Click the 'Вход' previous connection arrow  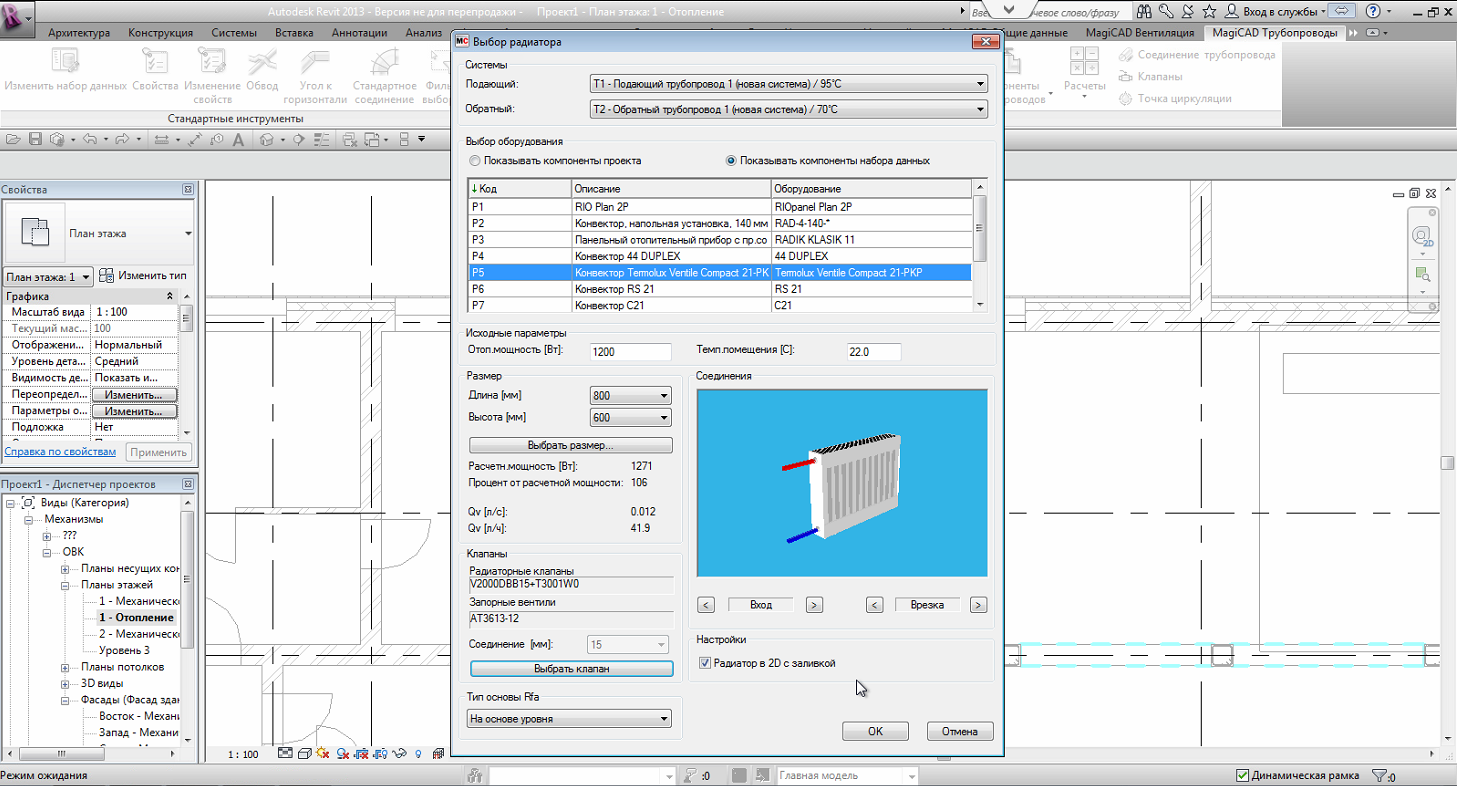click(x=706, y=604)
